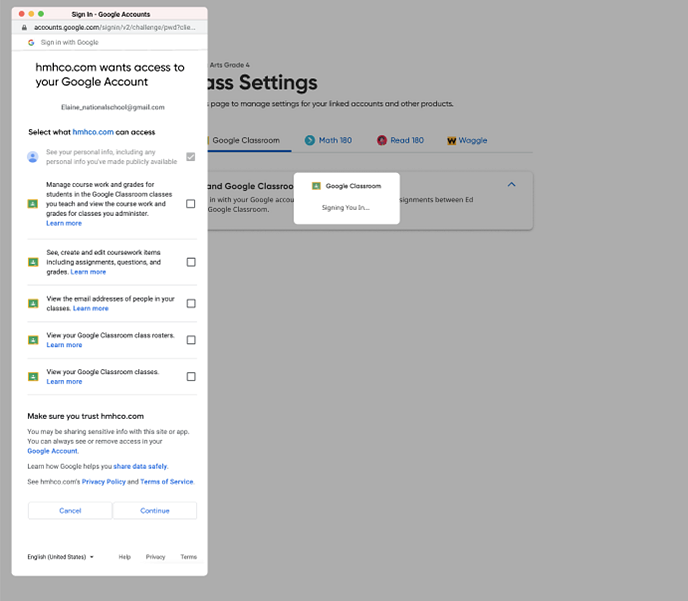This screenshot has width=688, height=601.
Task: Click Classroom icon beside See, create and edit coursework
Action: (x=33, y=262)
